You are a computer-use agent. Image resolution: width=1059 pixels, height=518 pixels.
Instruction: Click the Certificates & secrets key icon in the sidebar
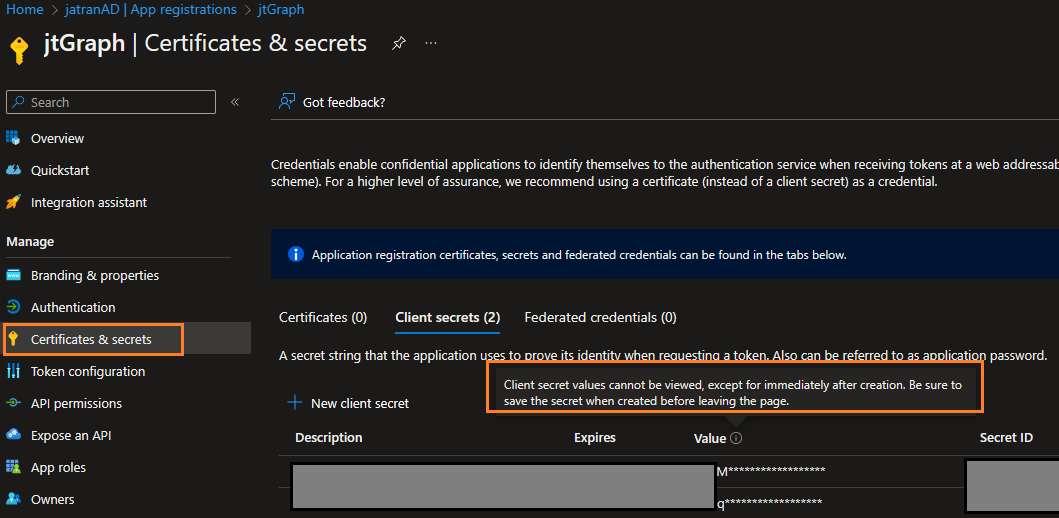[13, 339]
